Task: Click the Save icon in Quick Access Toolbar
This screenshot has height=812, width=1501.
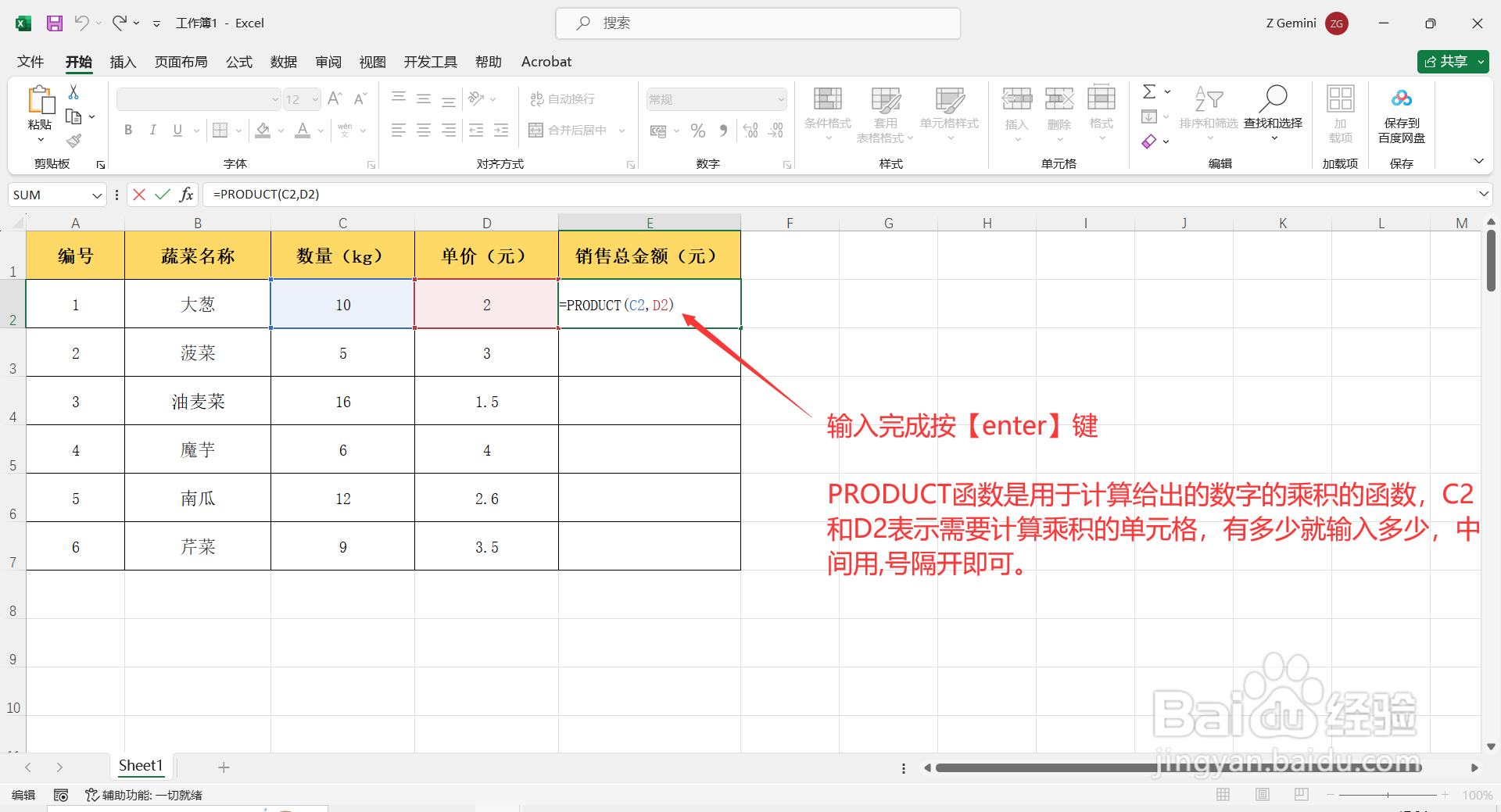Action: [x=54, y=23]
